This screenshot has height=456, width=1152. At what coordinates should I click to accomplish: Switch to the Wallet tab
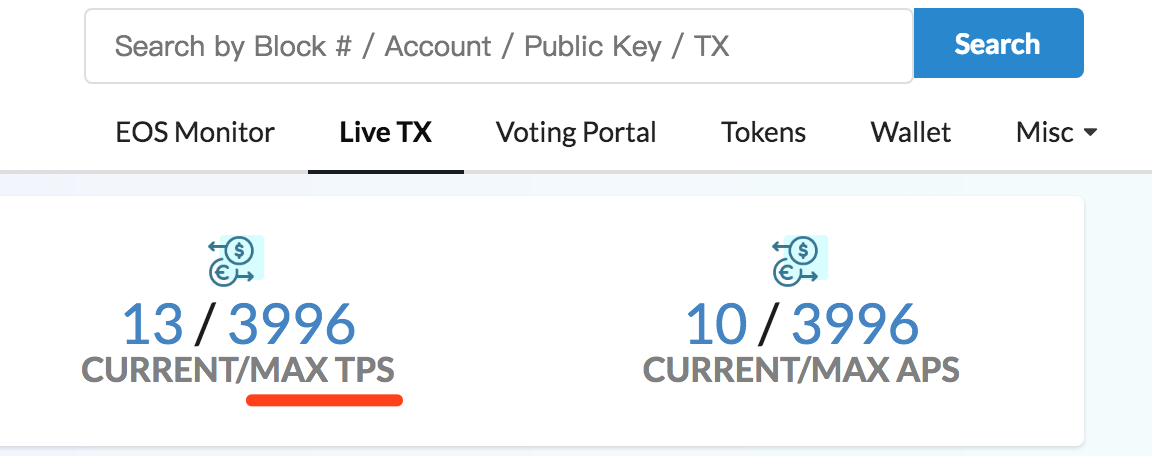tap(911, 133)
